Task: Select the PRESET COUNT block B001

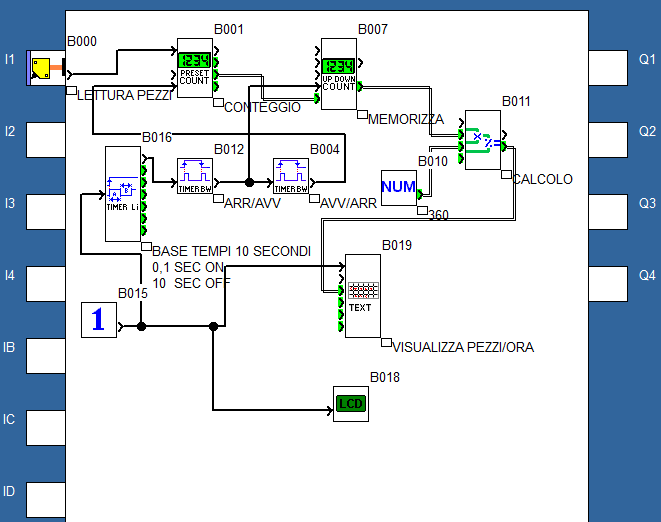Action: pyautogui.click(x=195, y=69)
